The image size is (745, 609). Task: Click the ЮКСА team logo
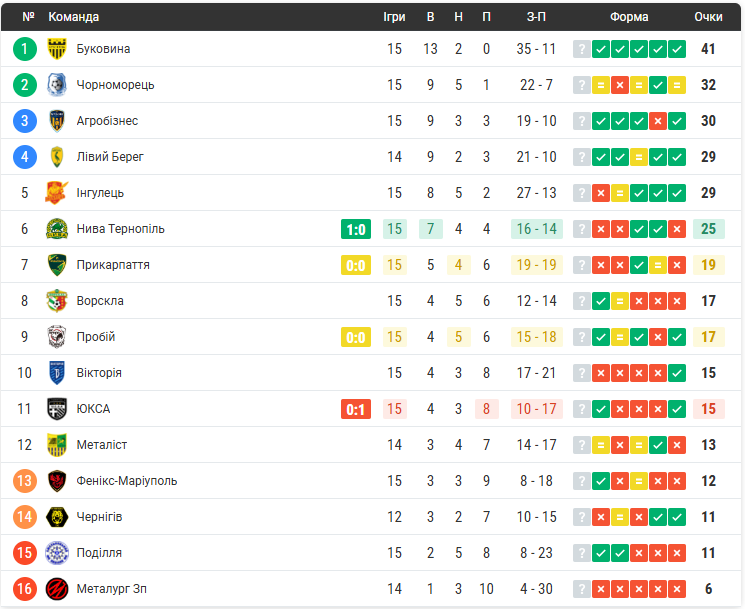point(57,409)
